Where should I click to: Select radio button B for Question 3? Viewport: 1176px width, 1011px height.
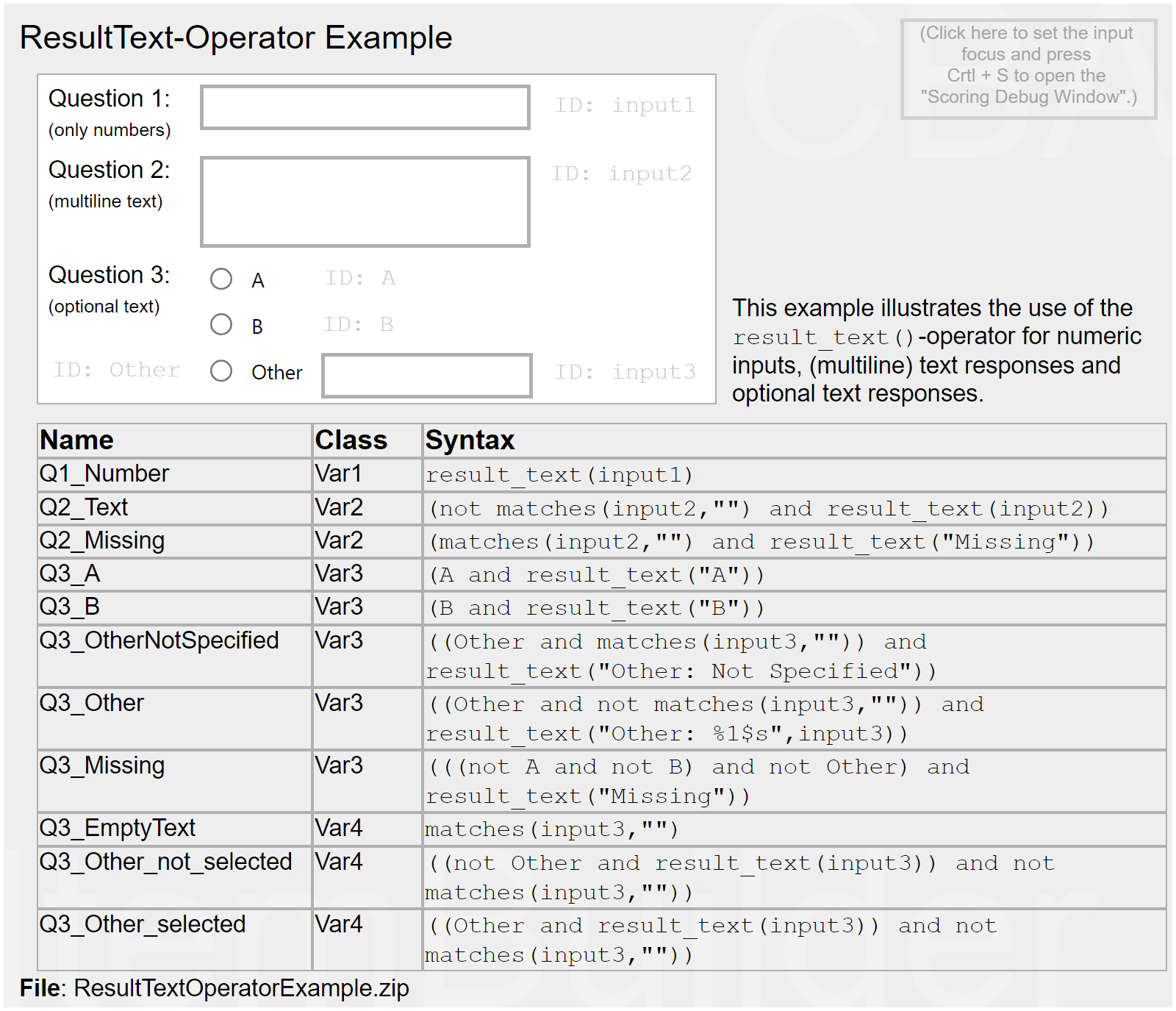pos(221,324)
